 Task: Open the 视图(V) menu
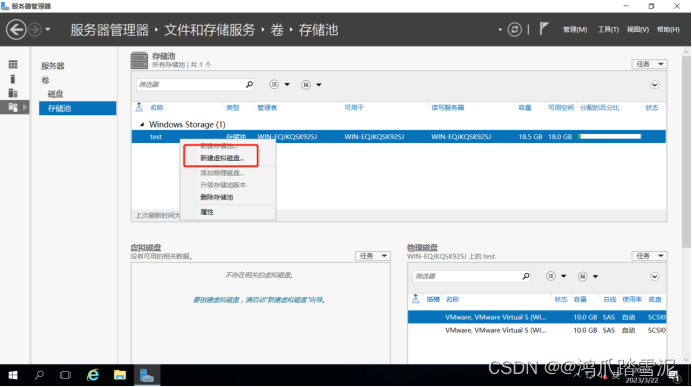638,30
